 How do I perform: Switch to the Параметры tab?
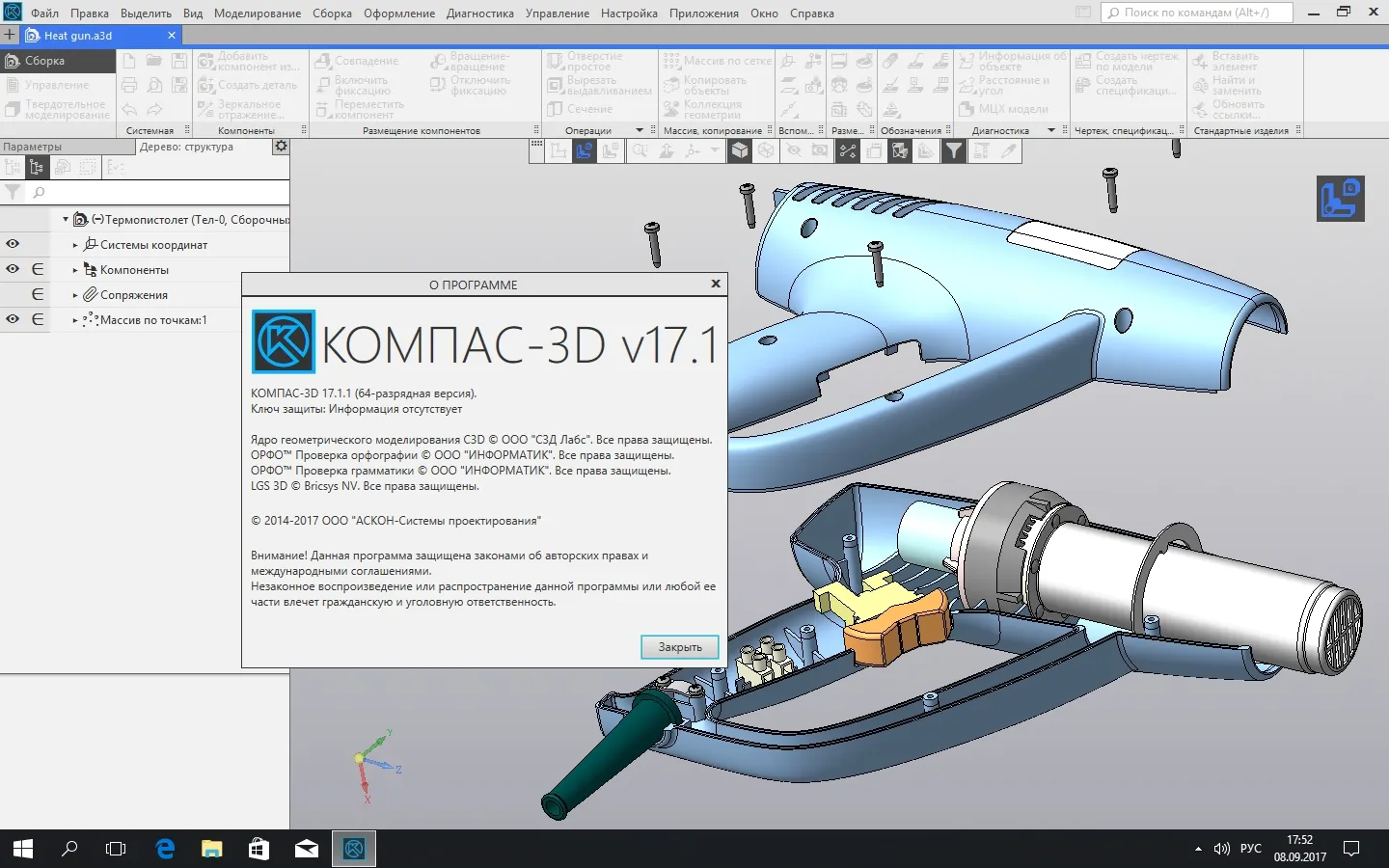(33, 147)
